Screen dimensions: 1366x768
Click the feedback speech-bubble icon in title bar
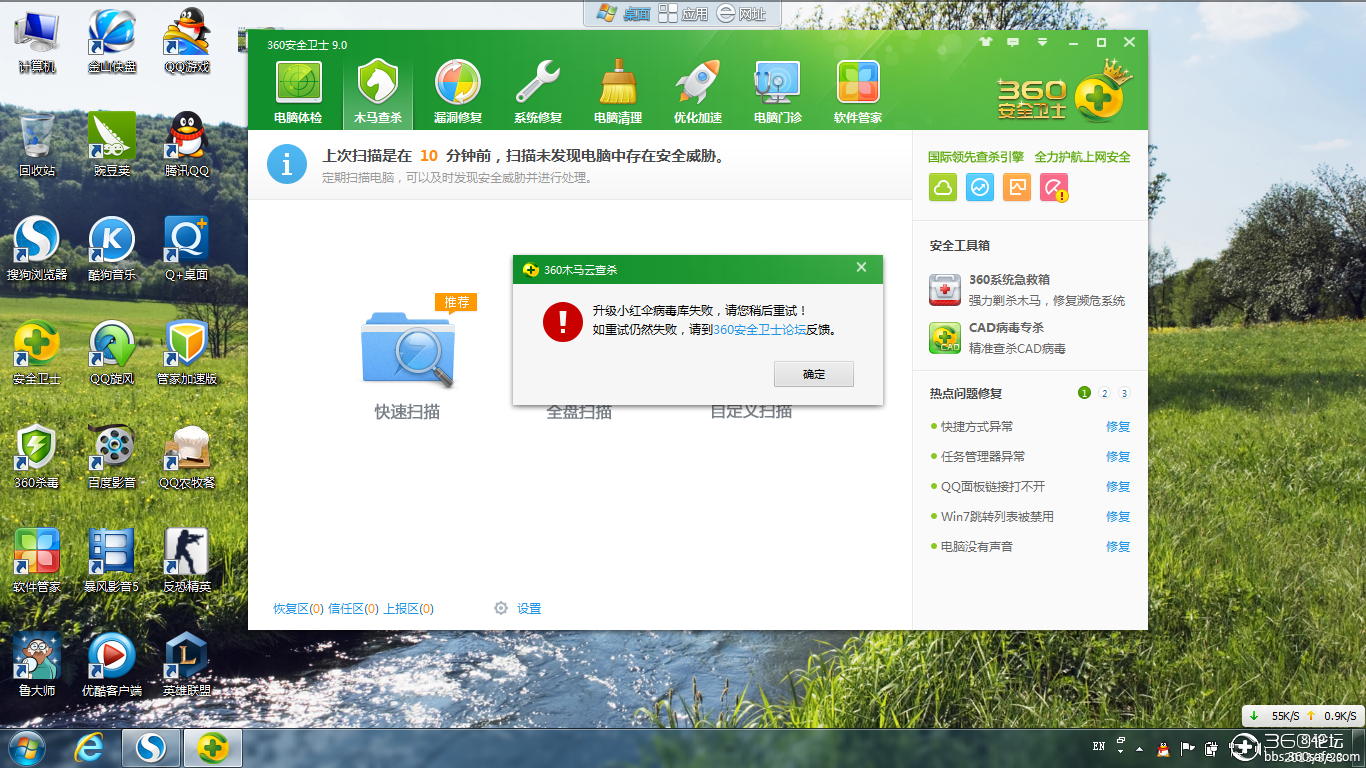tap(1013, 43)
